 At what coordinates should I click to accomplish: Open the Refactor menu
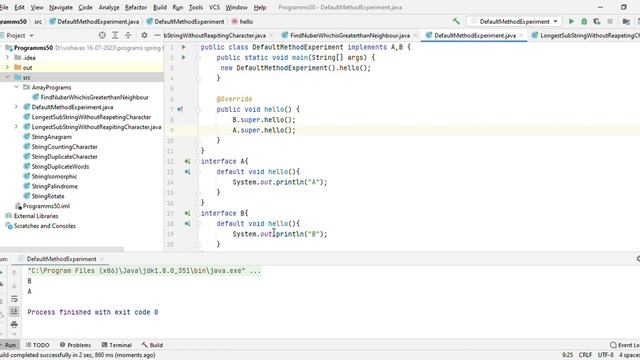point(136,7)
